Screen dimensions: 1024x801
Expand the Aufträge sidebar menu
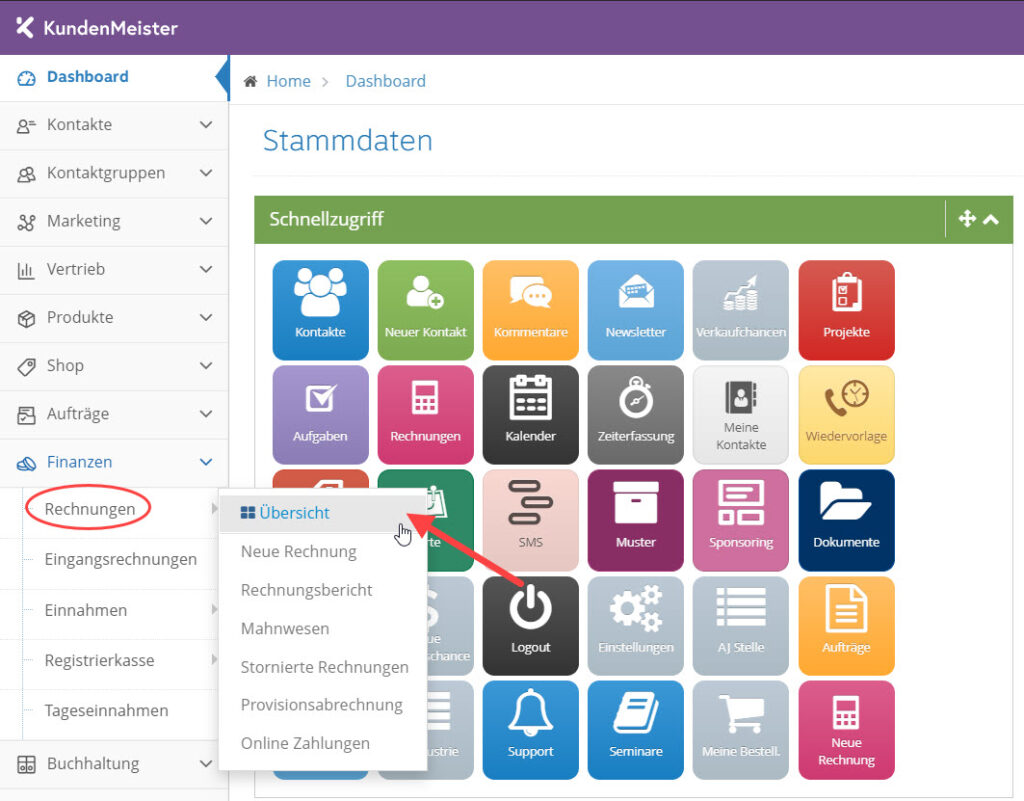(x=114, y=414)
